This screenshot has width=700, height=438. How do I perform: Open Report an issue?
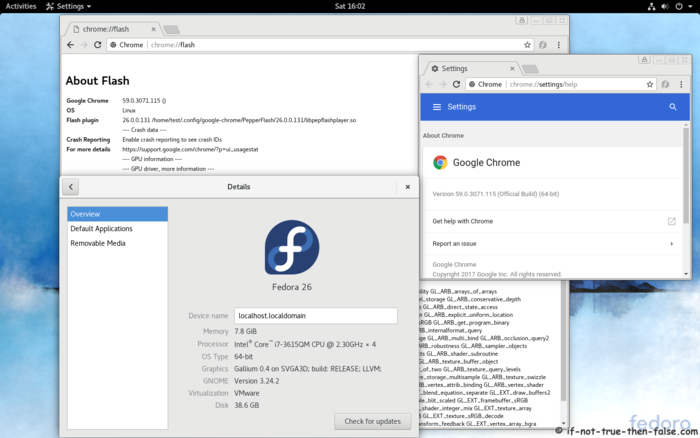coord(553,244)
